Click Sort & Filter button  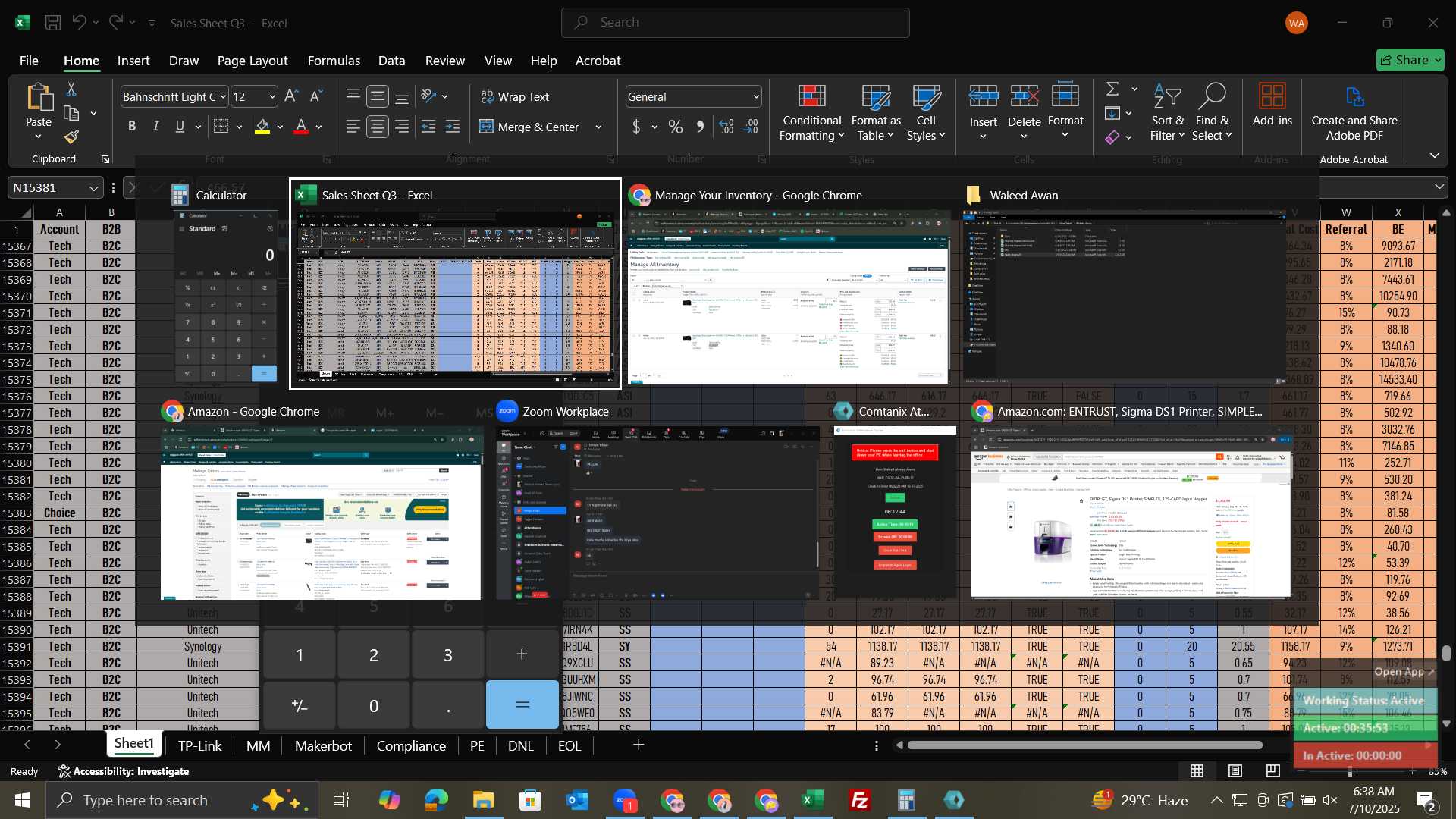tap(1167, 112)
